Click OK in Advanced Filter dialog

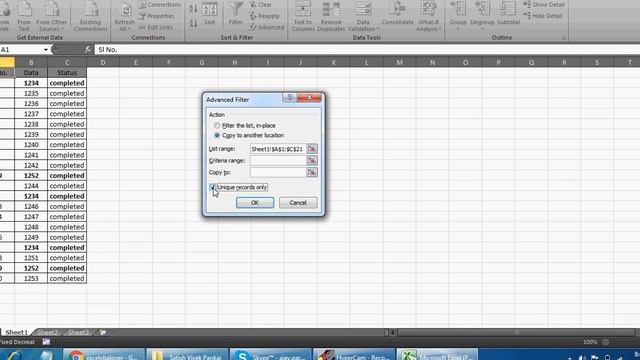(x=255, y=203)
